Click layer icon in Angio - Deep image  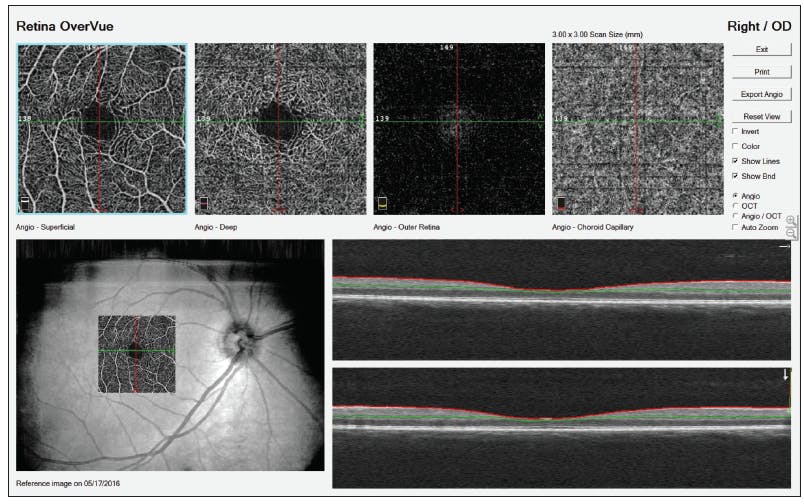(204, 203)
